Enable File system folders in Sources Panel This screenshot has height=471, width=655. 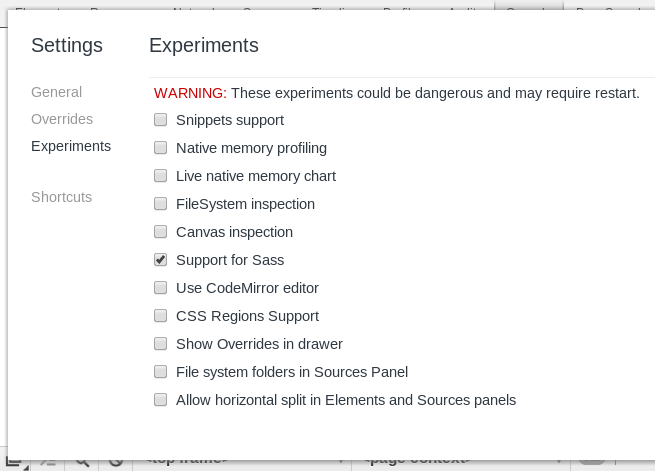pos(160,372)
